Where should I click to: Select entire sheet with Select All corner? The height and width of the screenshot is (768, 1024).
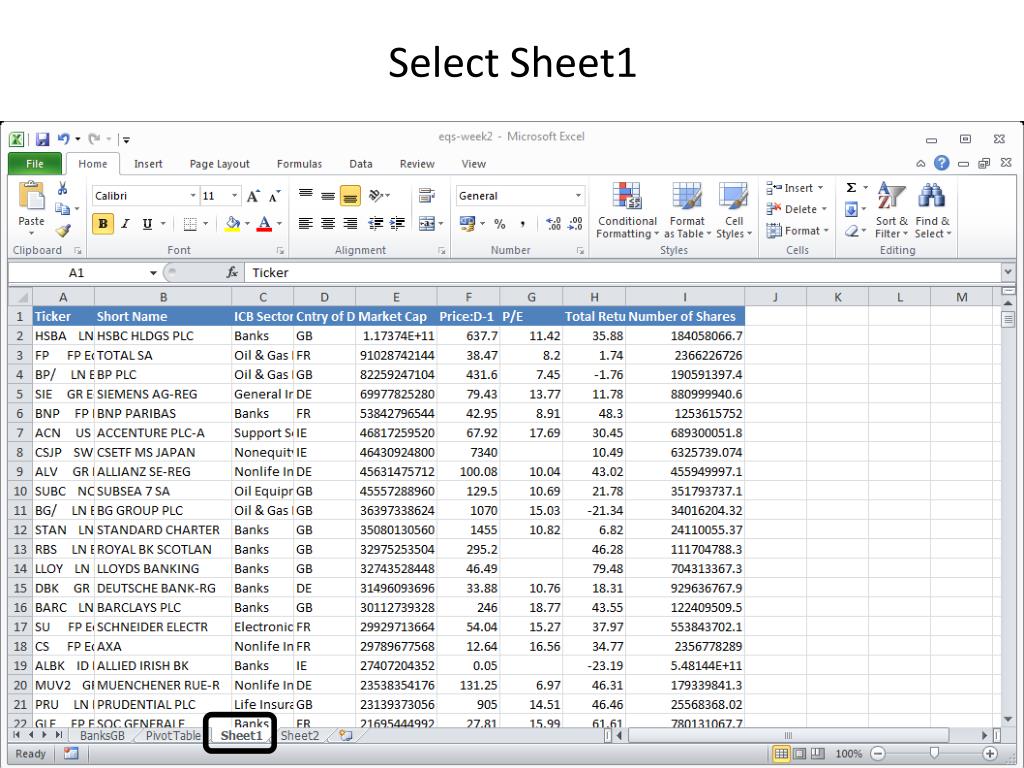coord(21,298)
